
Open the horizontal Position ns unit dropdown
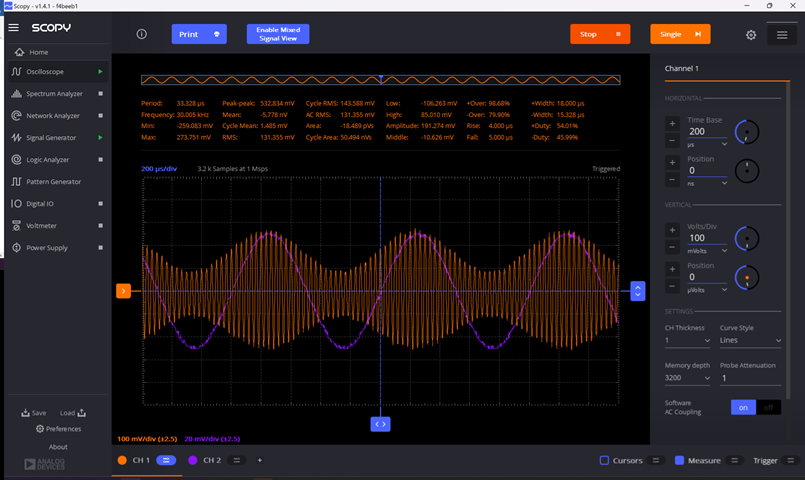coord(707,183)
